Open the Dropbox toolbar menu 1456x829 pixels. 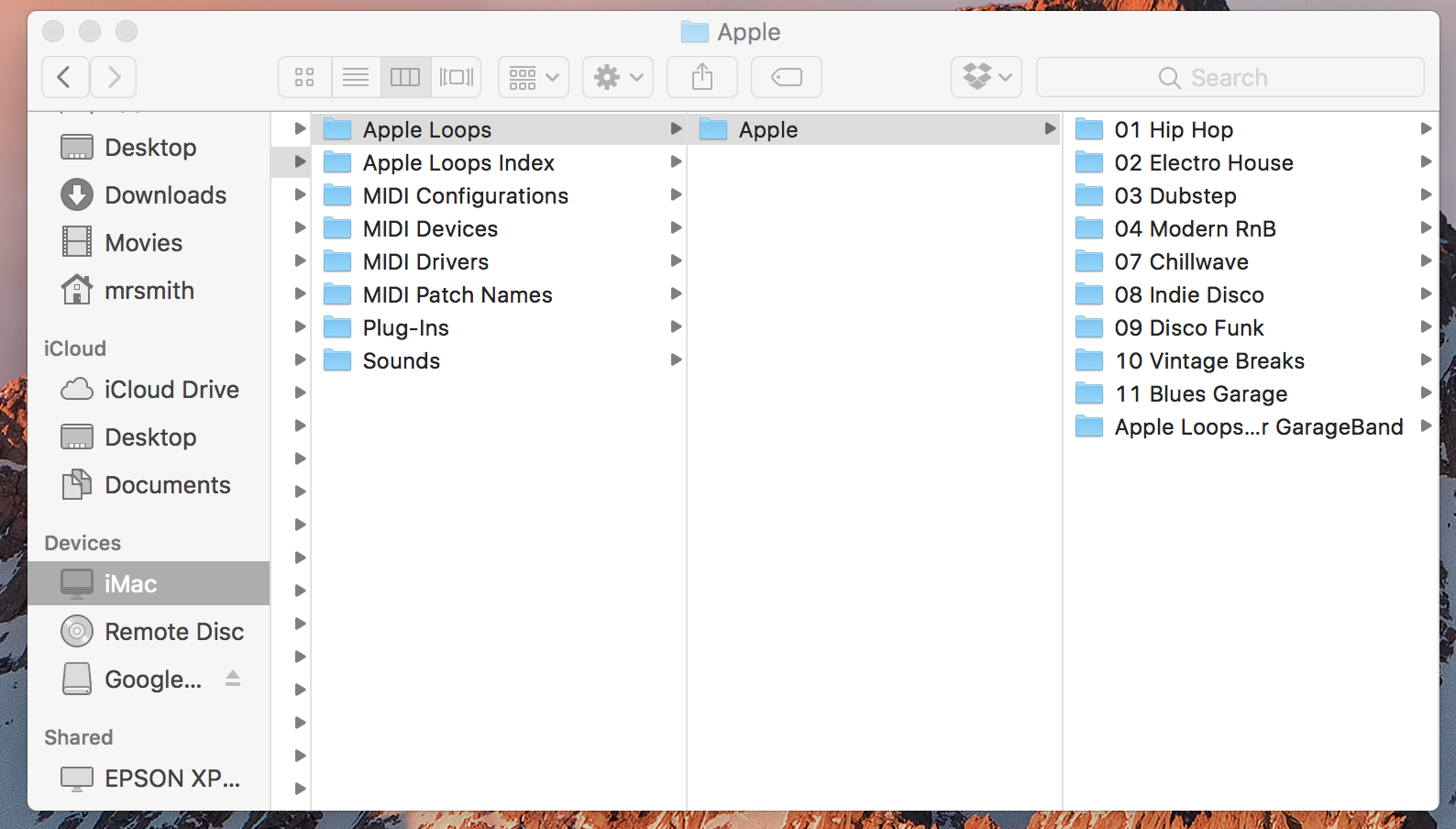(x=987, y=77)
